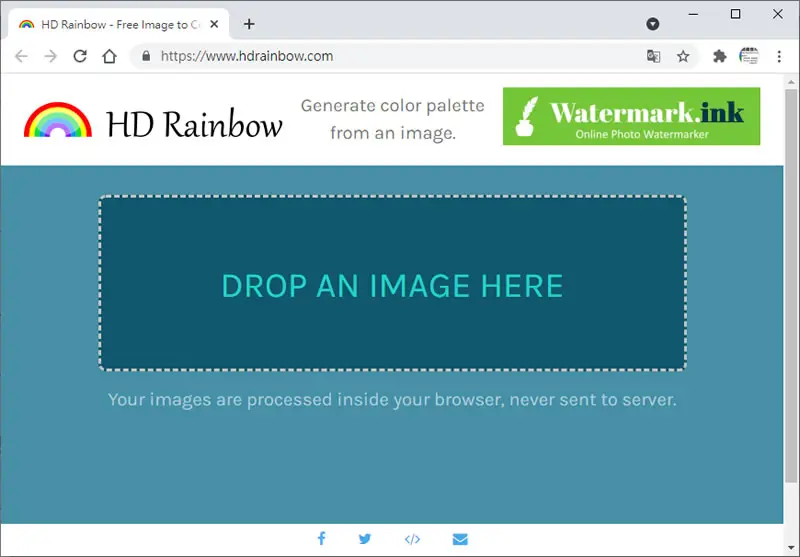Reload the page
The height and width of the screenshot is (557, 800).
pyautogui.click(x=80, y=56)
